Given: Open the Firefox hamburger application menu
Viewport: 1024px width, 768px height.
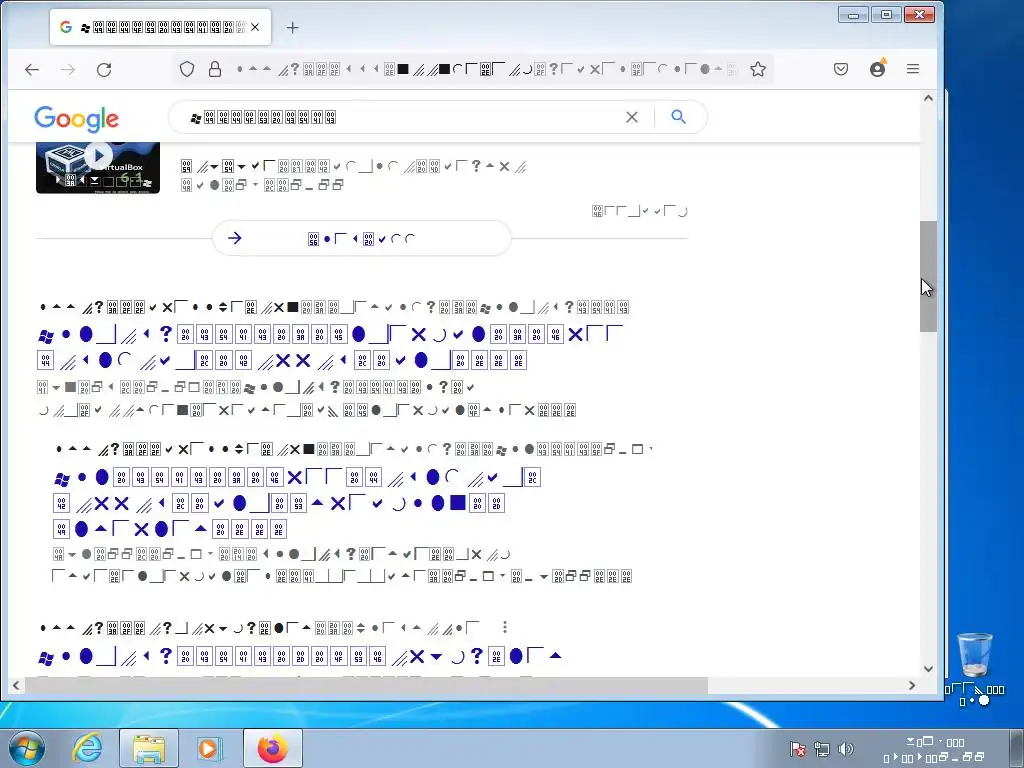Looking at the screenshot, I should point(913,69).
